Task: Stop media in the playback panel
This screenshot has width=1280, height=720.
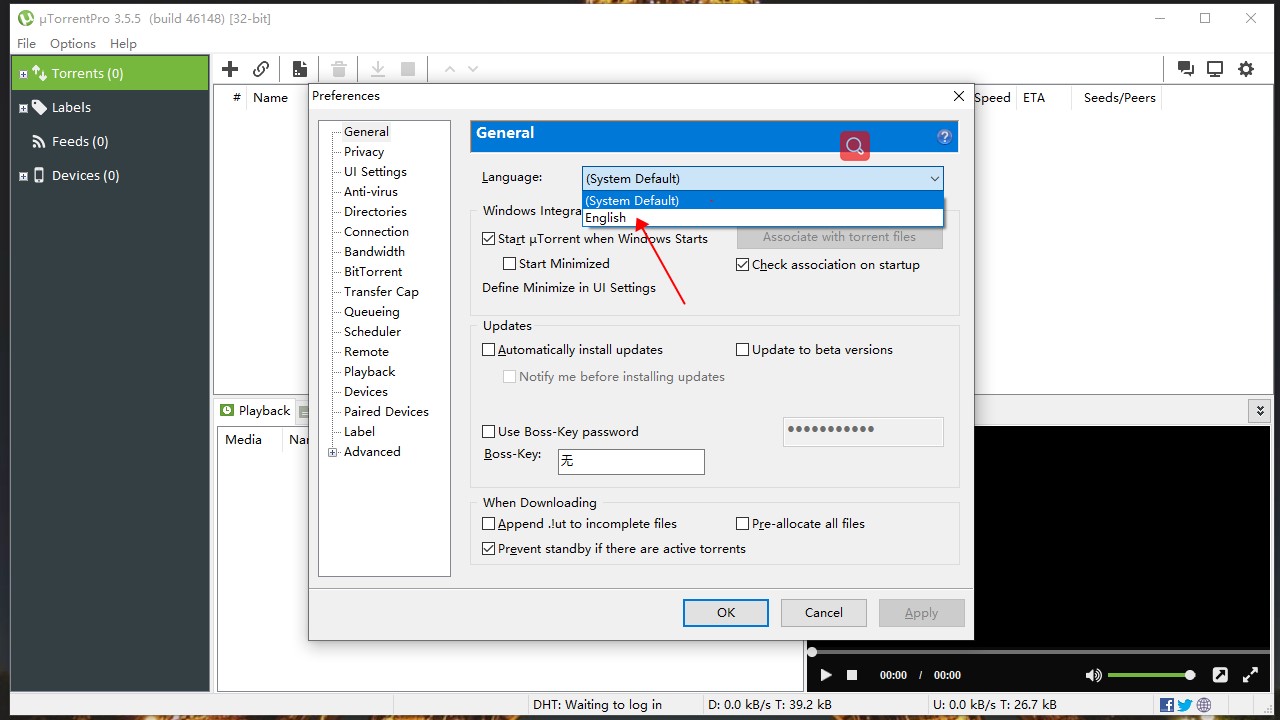Action: pos(852,675)
